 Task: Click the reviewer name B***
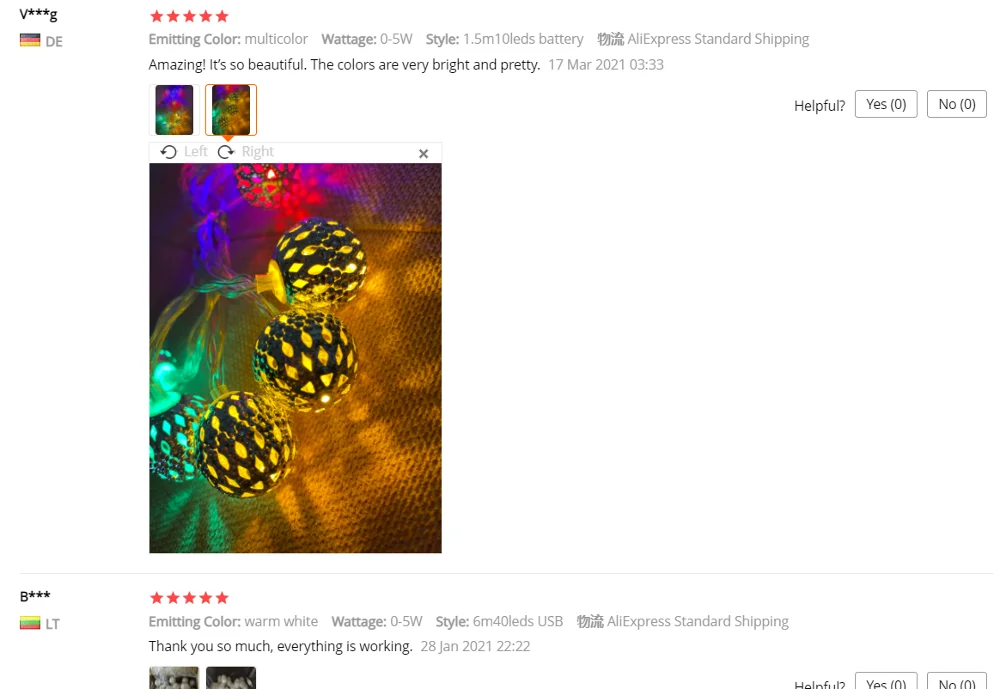pos(34,596)
